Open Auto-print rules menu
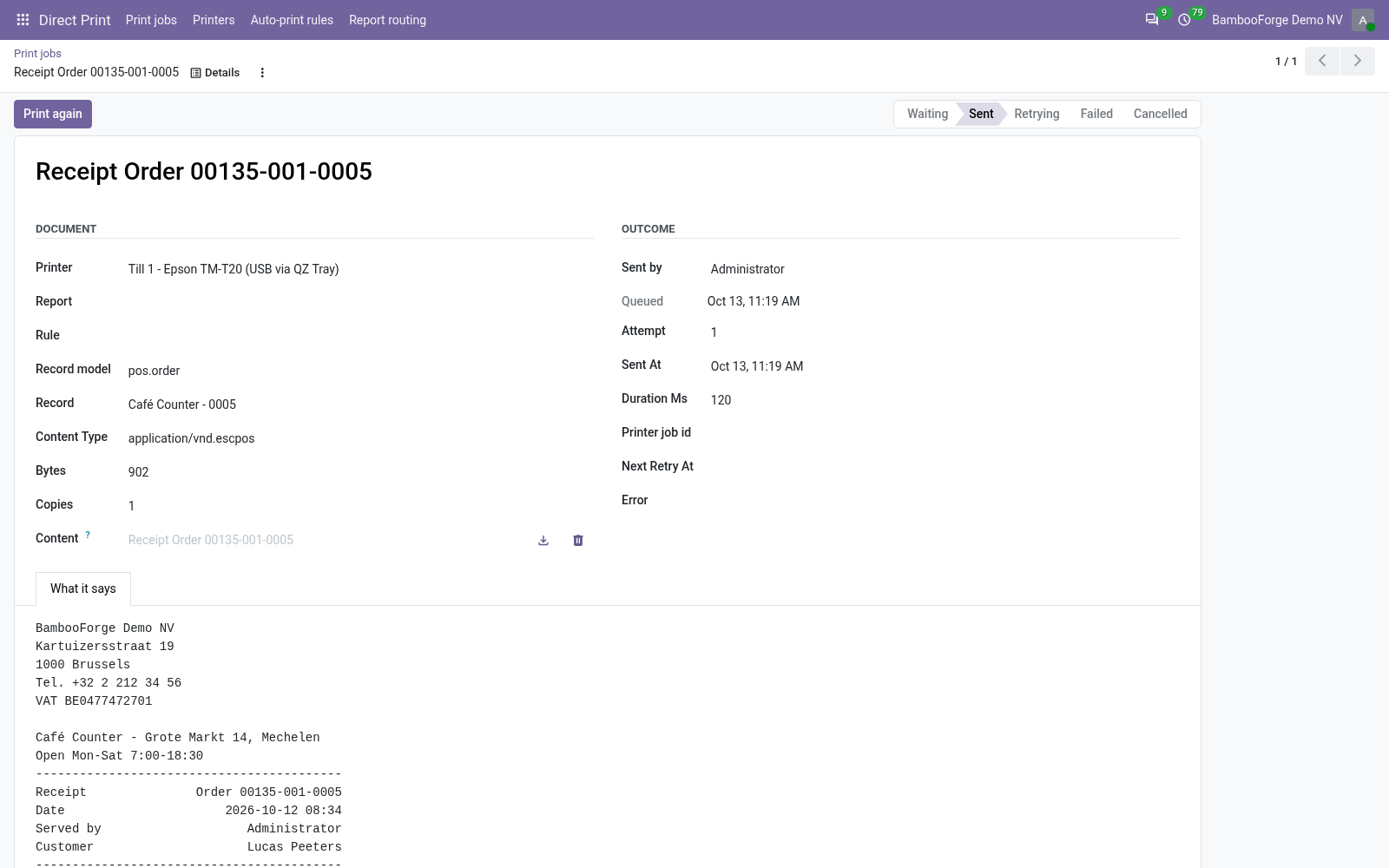This screenshot has height=868, width=1389. (x=292, y=20)
